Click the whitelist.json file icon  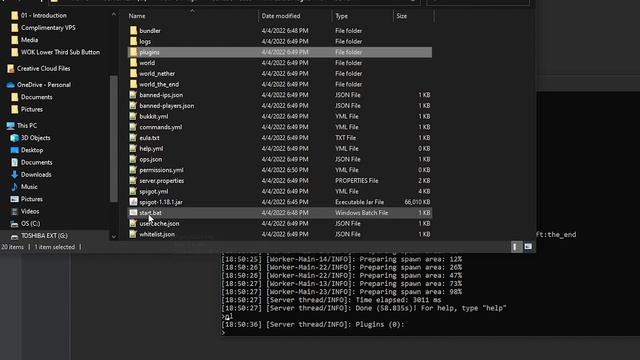[133, 234]
